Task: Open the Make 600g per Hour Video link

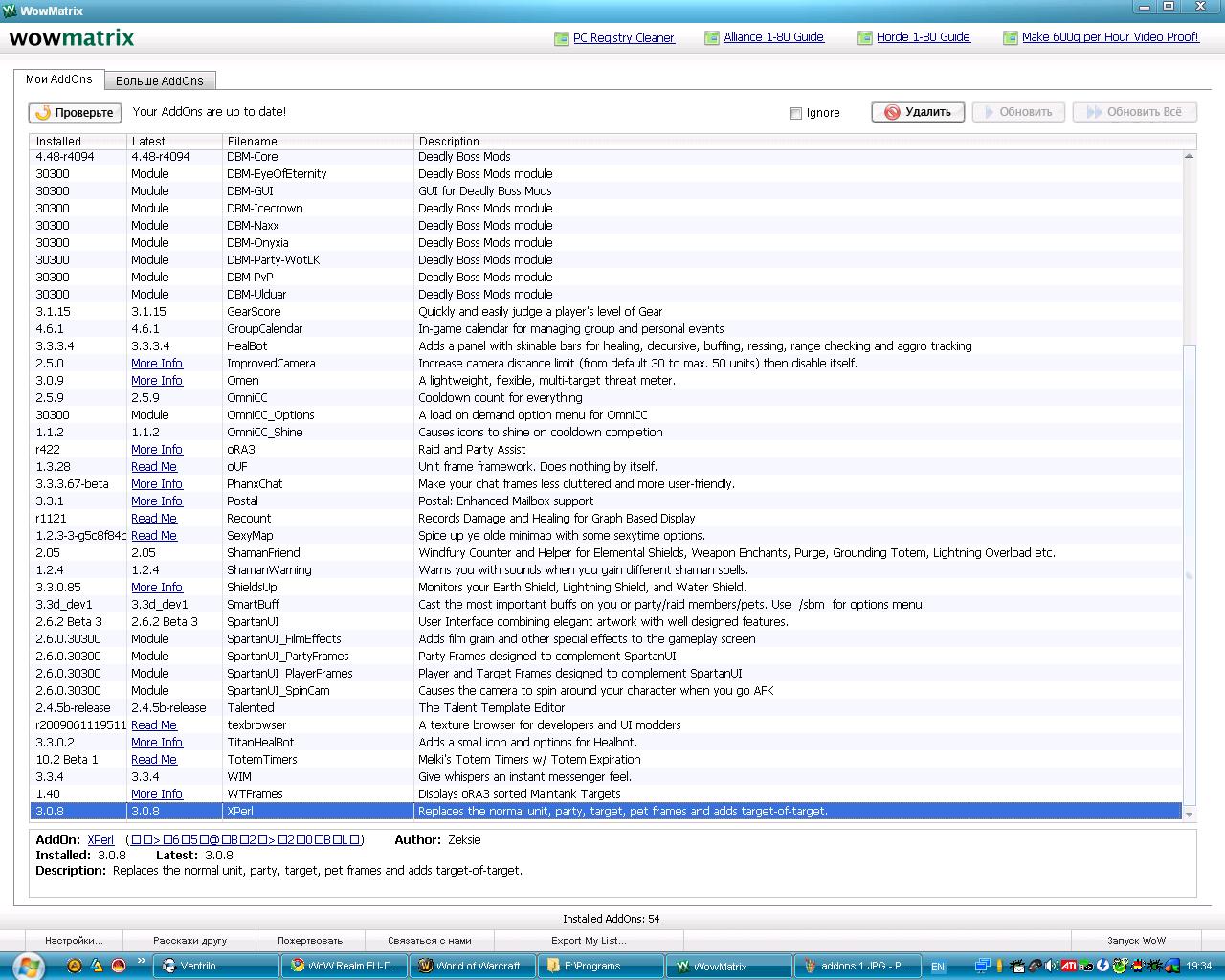Action: point(1110,37)
